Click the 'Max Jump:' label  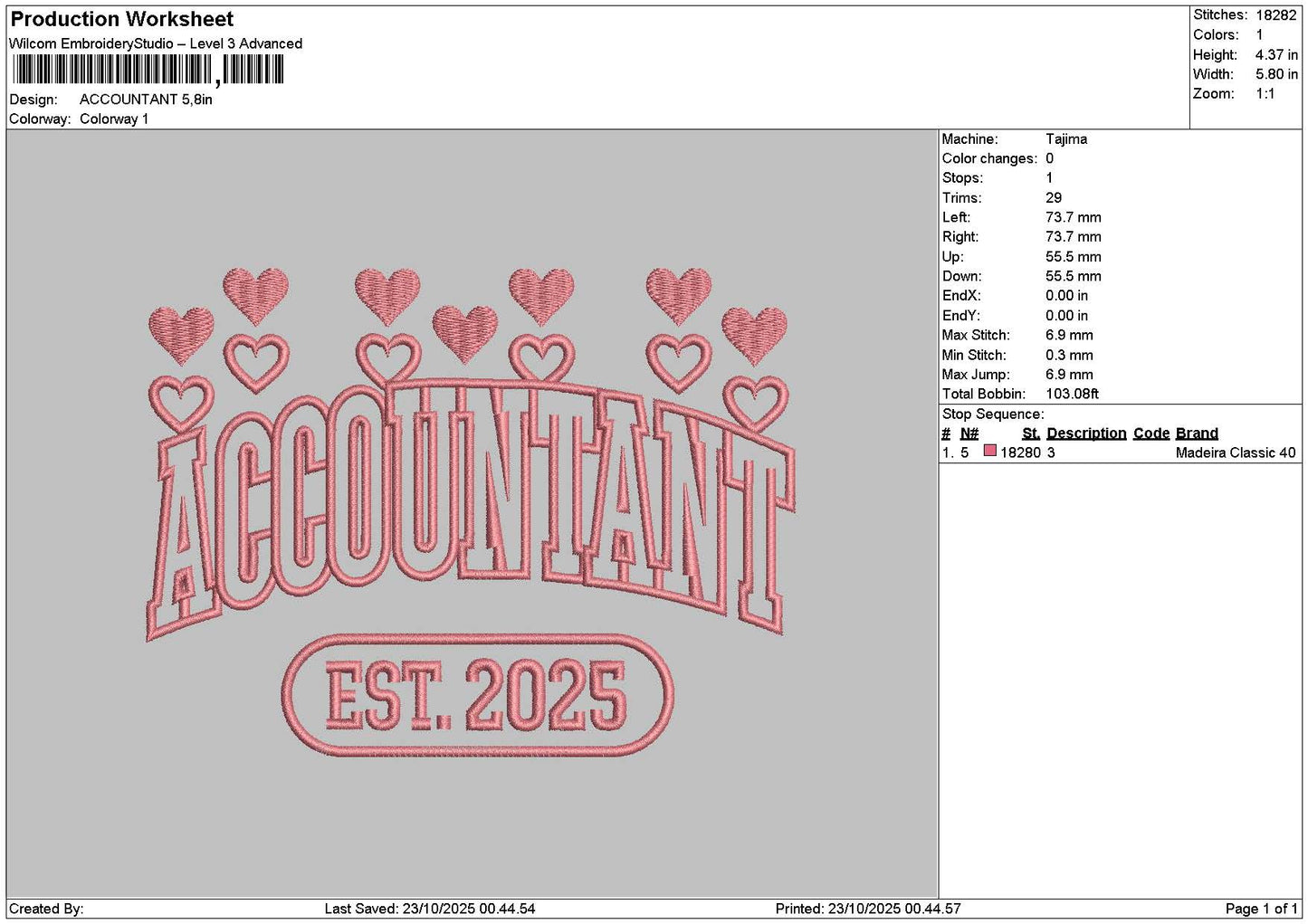tap(975, 375)
